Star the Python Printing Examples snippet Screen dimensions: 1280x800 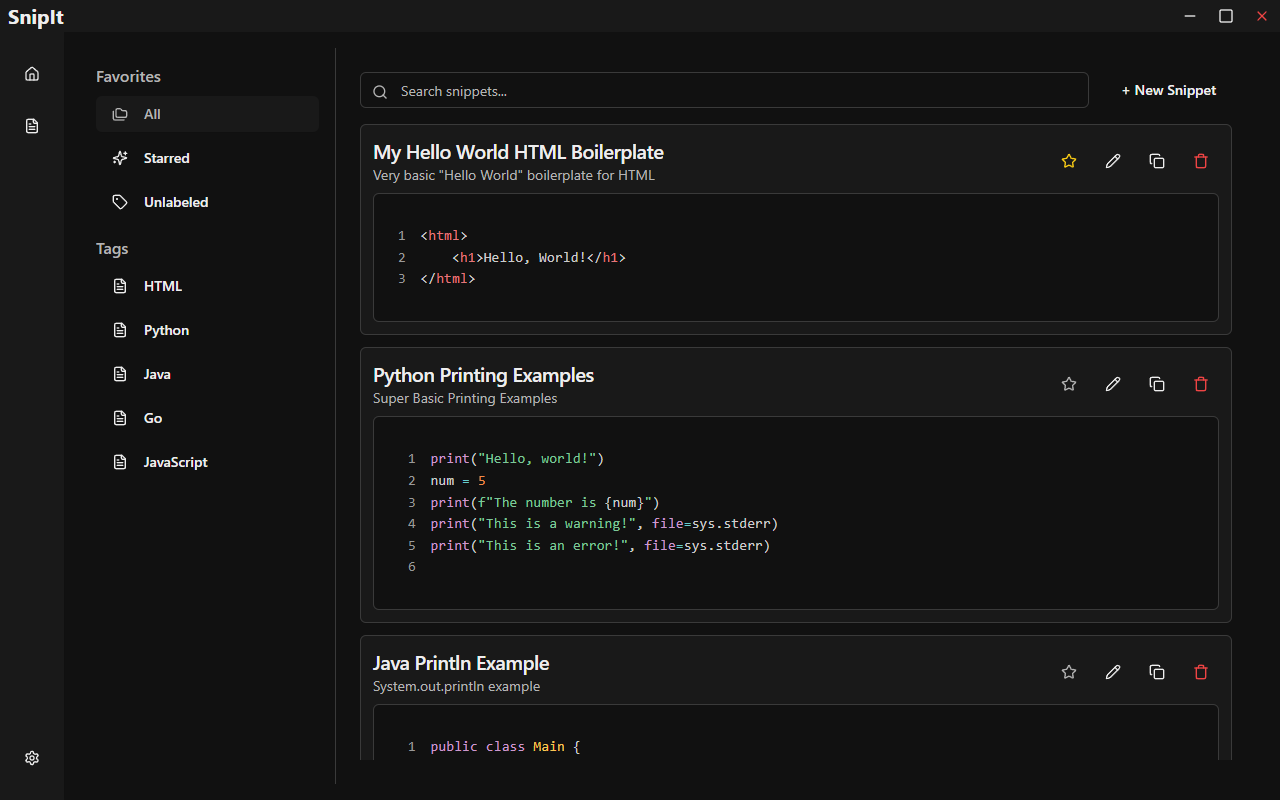click(1069, 384)
